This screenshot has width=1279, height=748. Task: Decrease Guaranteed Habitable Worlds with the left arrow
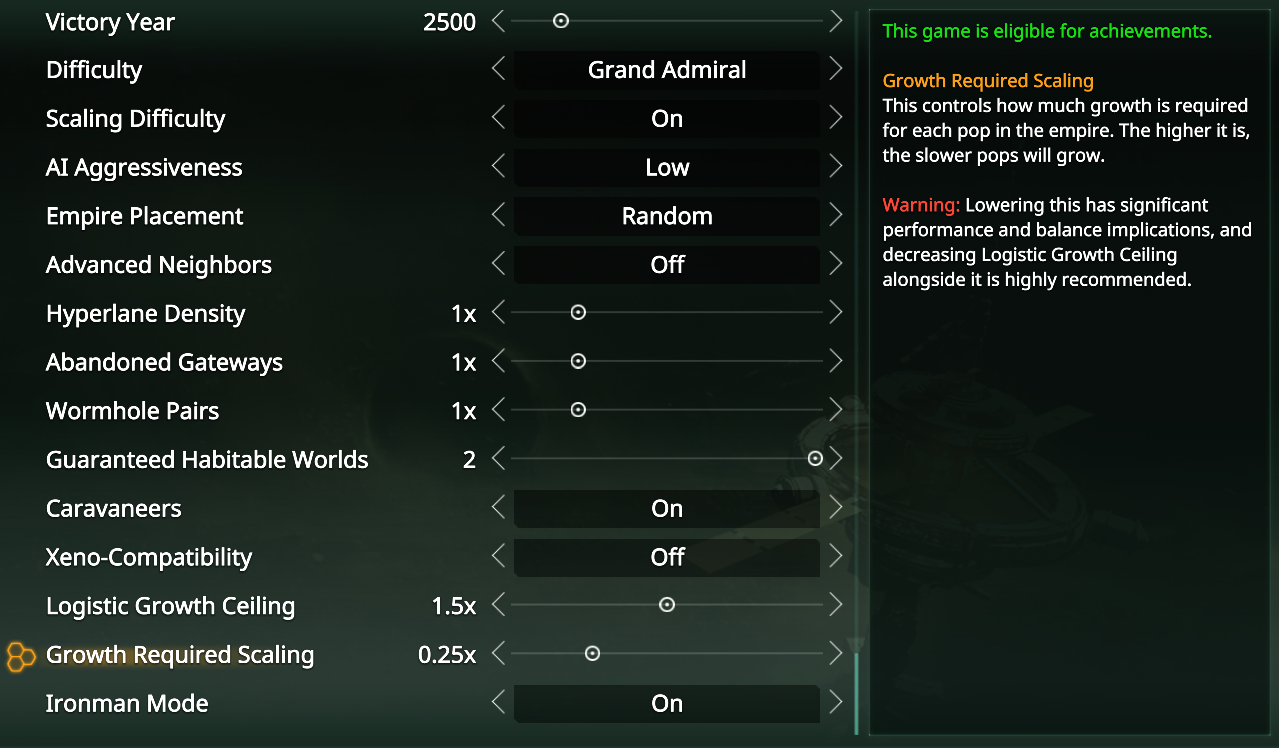pos(498,458)
